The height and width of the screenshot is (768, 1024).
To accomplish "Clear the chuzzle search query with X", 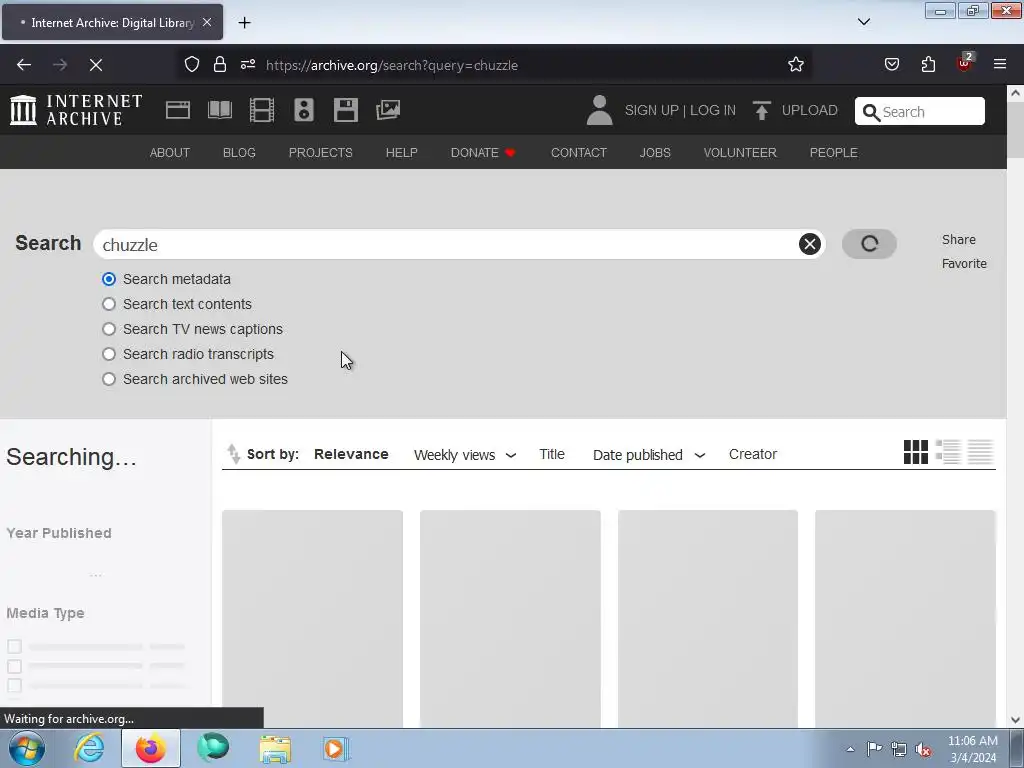I will 809,244.
